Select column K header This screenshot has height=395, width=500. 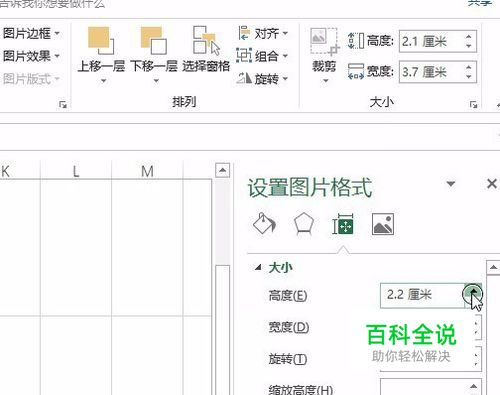click(x=19, y=171)
